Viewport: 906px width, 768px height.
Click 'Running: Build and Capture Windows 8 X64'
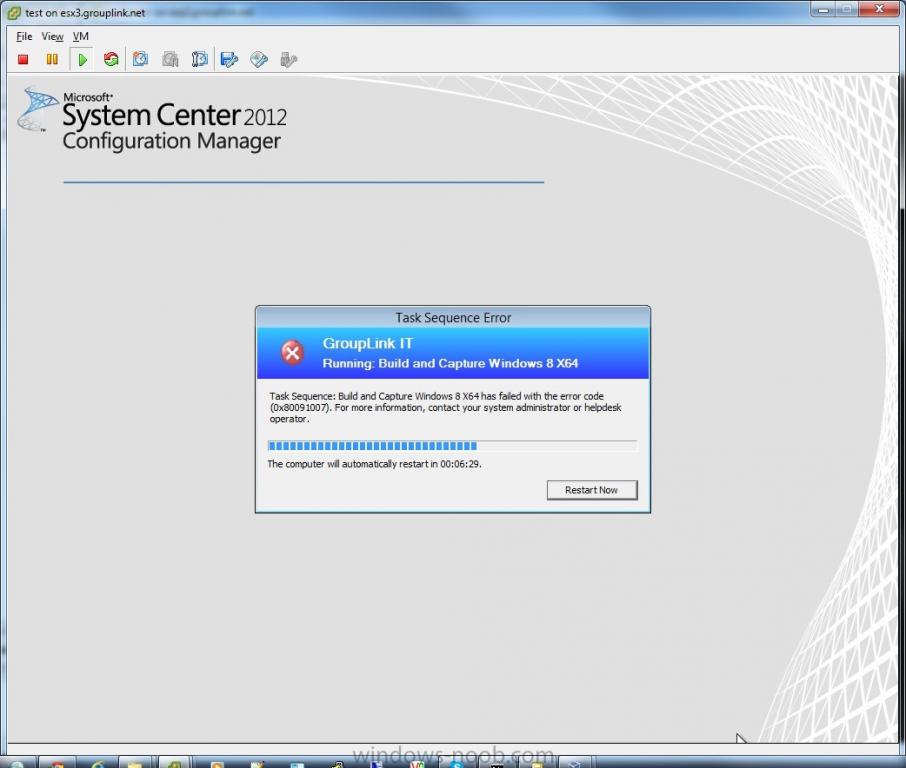tap(450, 363)
